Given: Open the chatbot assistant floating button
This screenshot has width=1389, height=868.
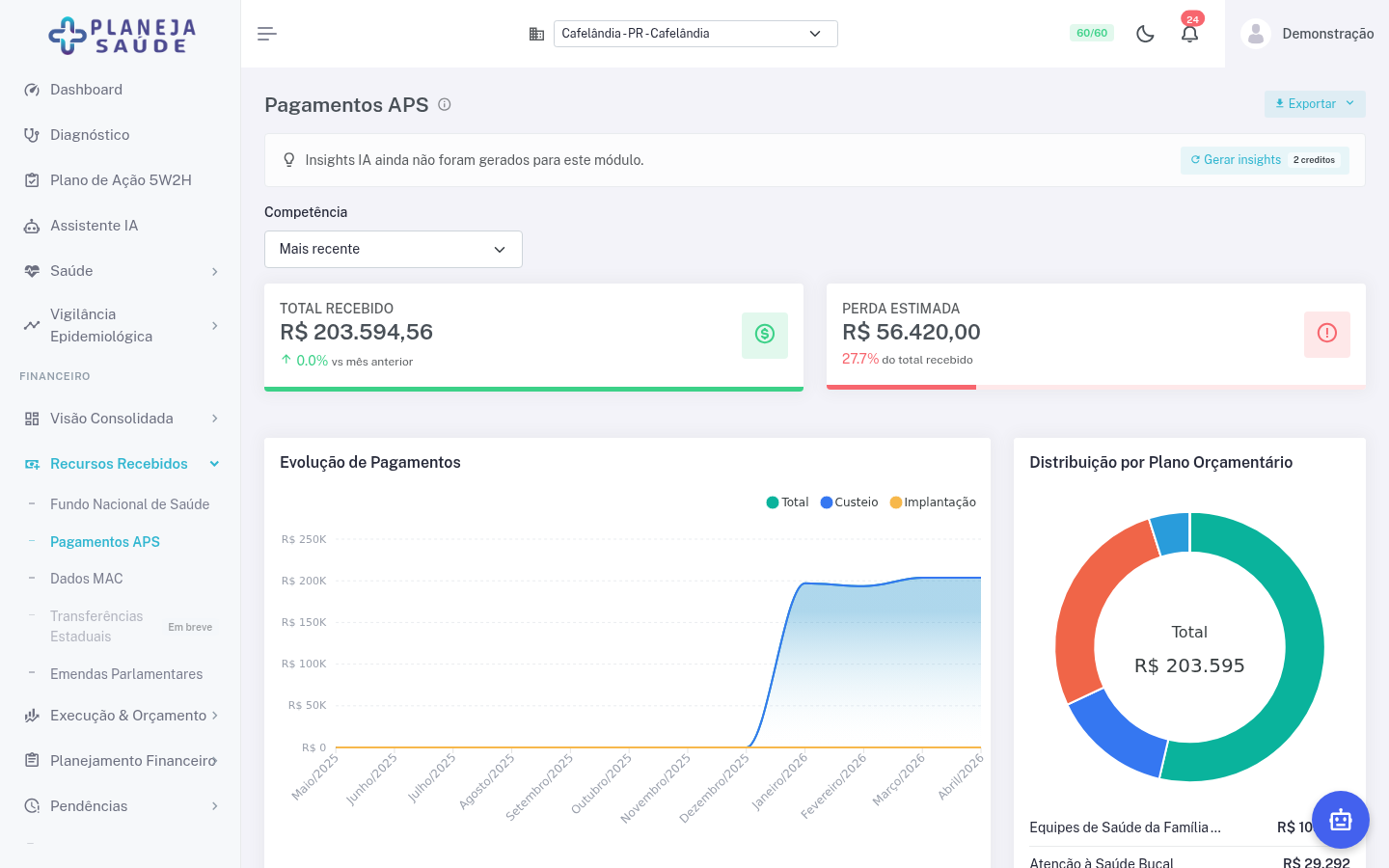Looking at the screenshot, I should [1341, 820].
